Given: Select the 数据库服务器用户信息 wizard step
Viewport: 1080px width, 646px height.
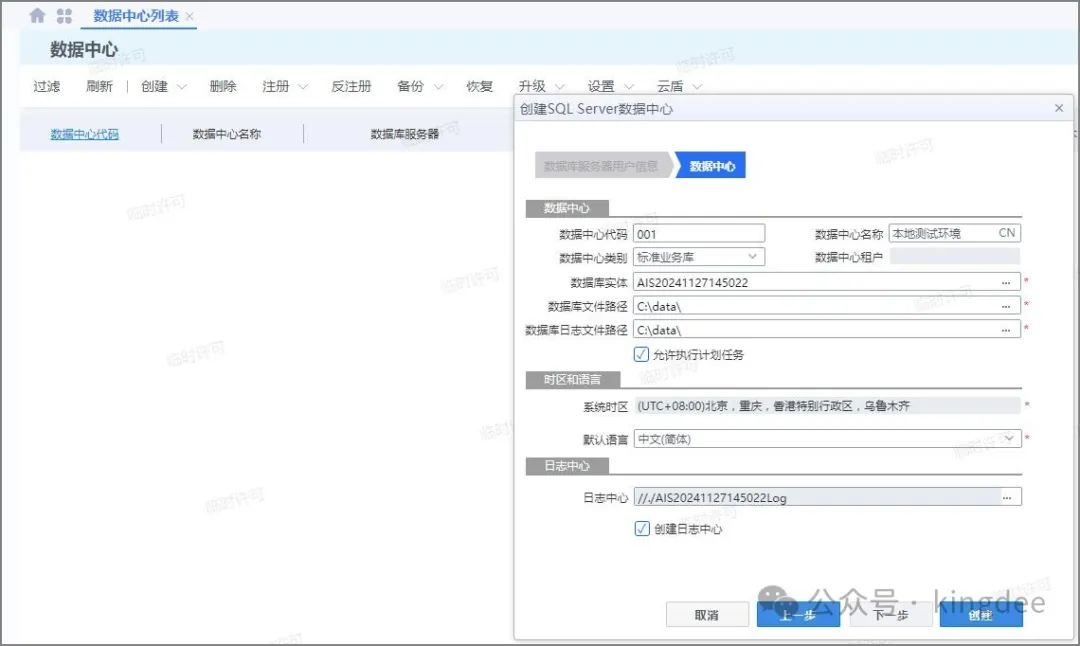Looking at the screenshot, I should (x=600, y=166).
